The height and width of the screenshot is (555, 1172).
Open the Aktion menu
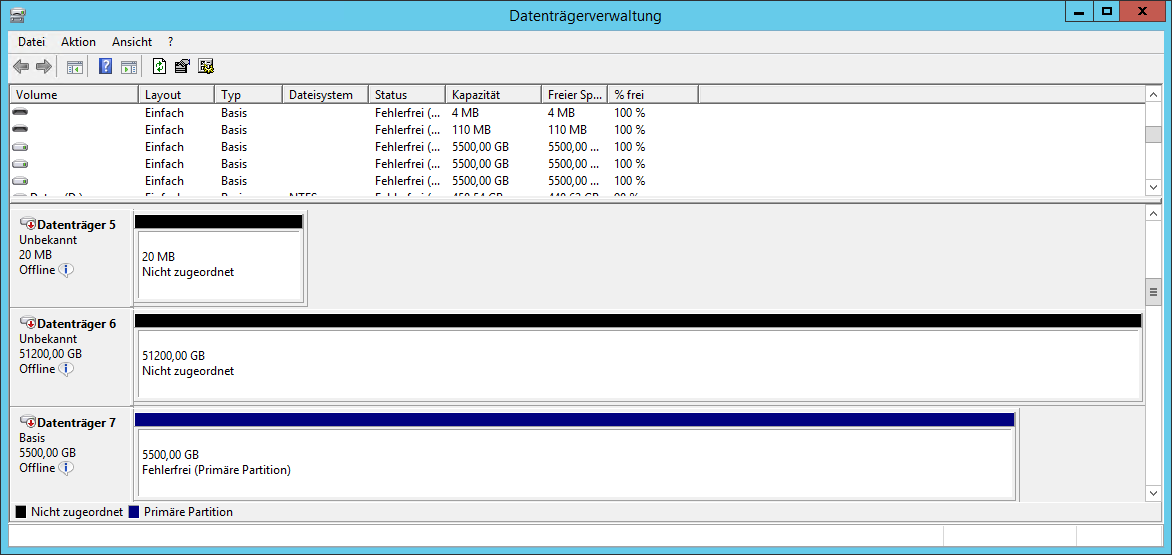click(78, 42)
